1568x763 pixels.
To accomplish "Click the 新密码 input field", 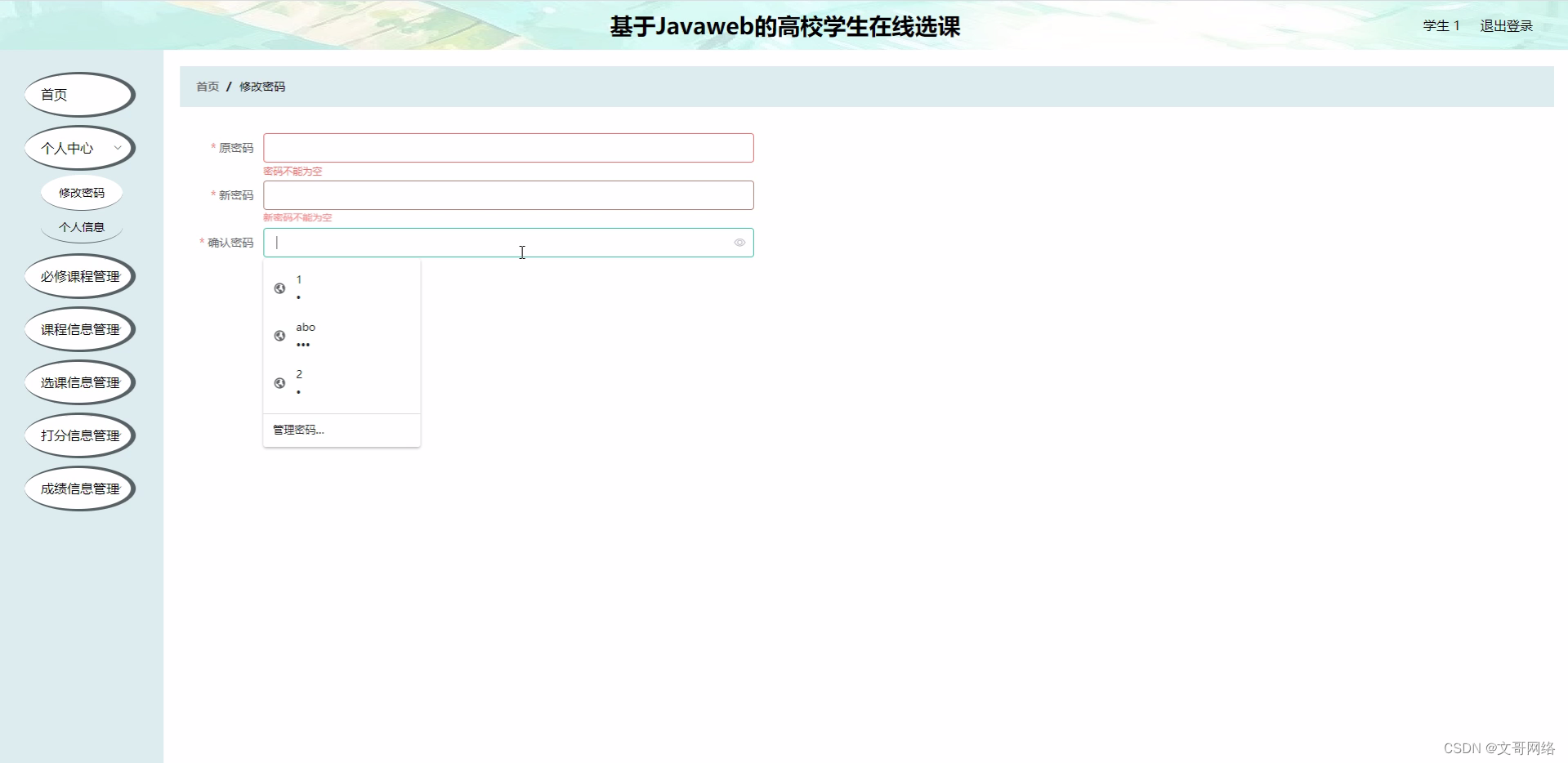I will 507,195.
